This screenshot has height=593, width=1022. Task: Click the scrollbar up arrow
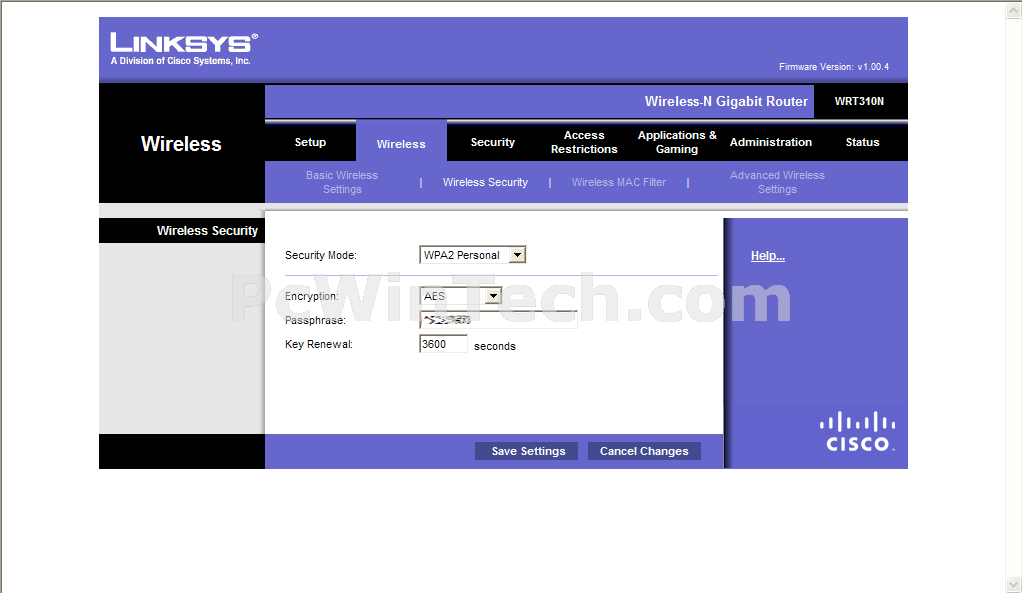point(1014,10)
